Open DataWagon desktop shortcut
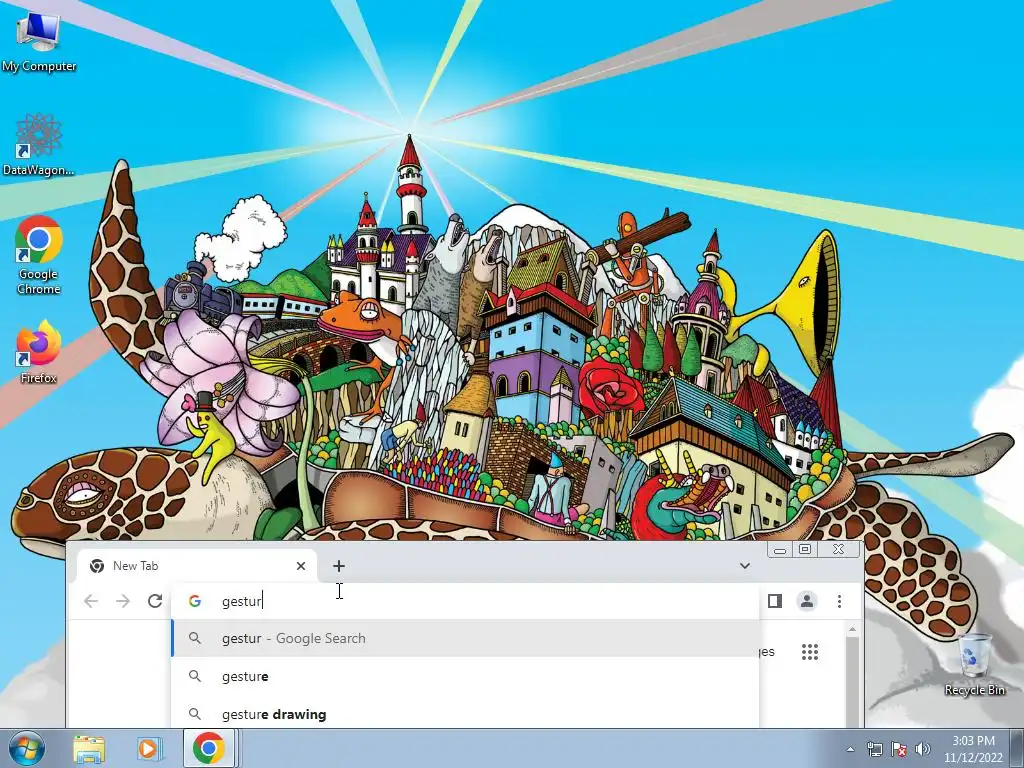 [x=38, y=145]
